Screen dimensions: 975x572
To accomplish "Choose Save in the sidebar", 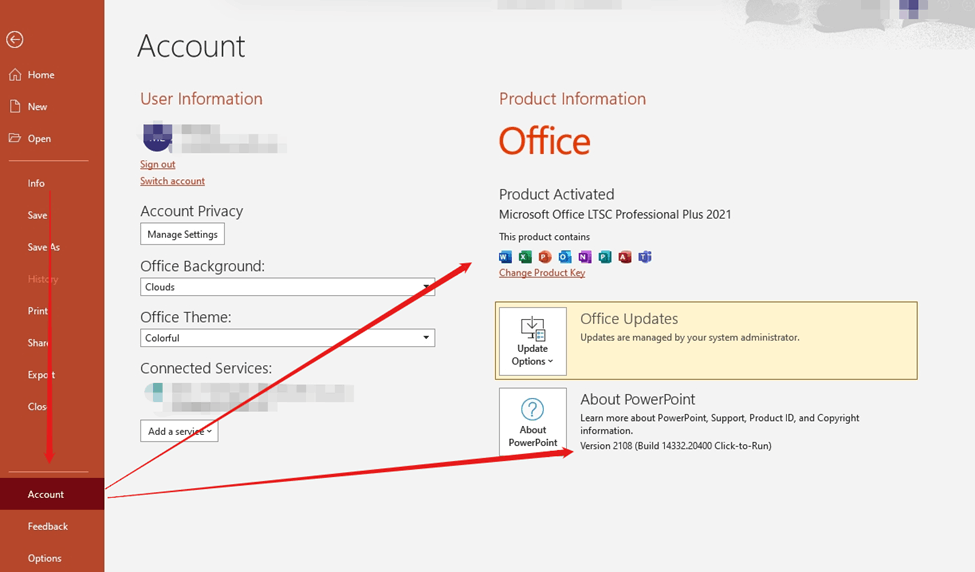I will coord(37,215).
